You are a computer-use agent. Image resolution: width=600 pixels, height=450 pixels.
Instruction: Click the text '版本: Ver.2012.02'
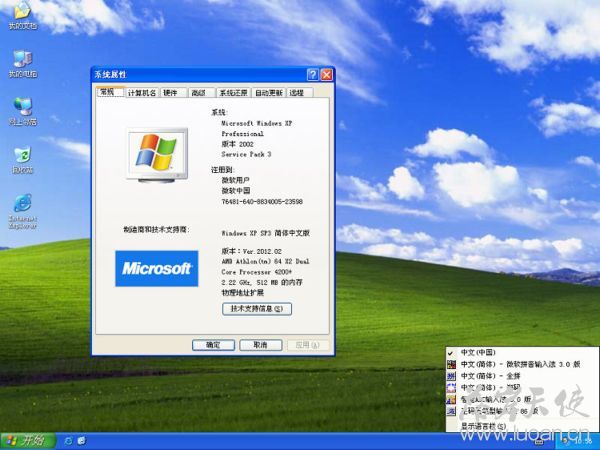point(251,251)
